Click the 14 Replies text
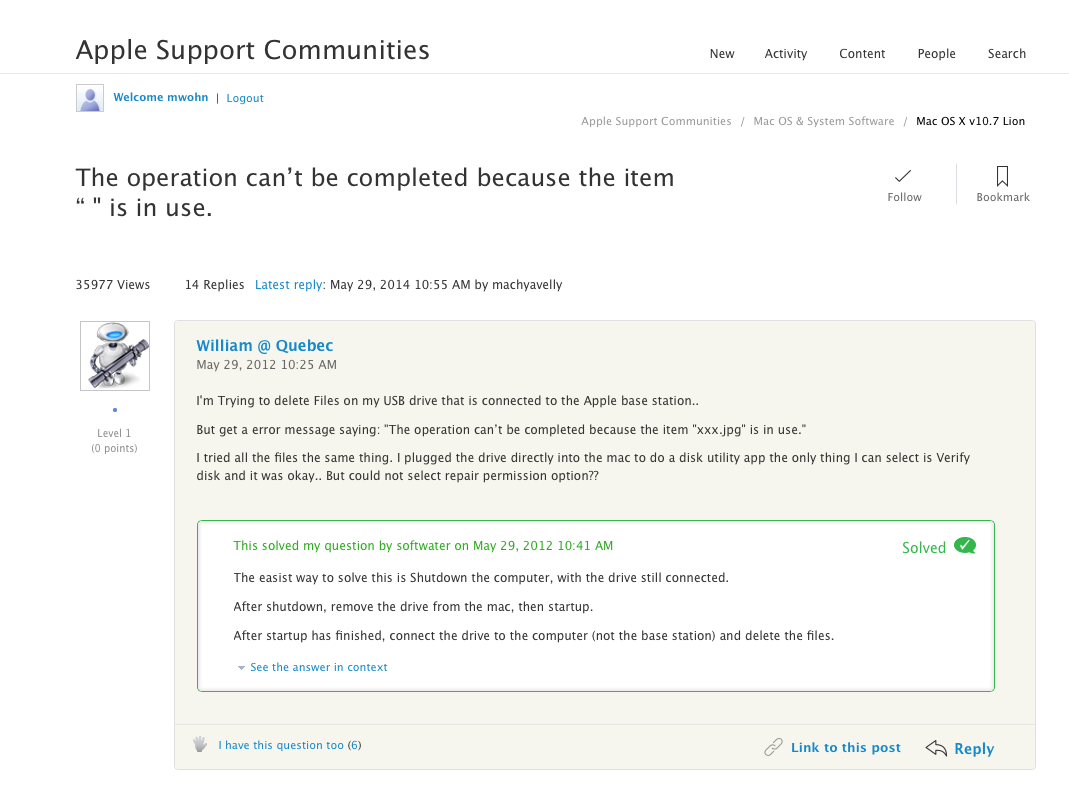This screenshot has width=1069, height=796. (x=214, y=285)
